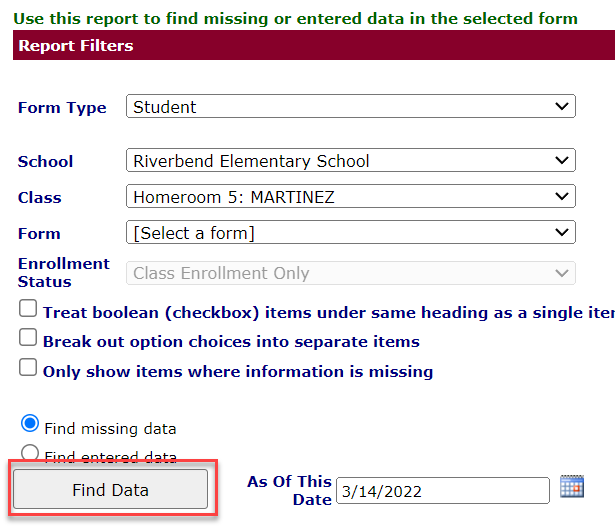Click the Enrollment Status label
This screenshot has height=529, width=615.
point(64,273)
